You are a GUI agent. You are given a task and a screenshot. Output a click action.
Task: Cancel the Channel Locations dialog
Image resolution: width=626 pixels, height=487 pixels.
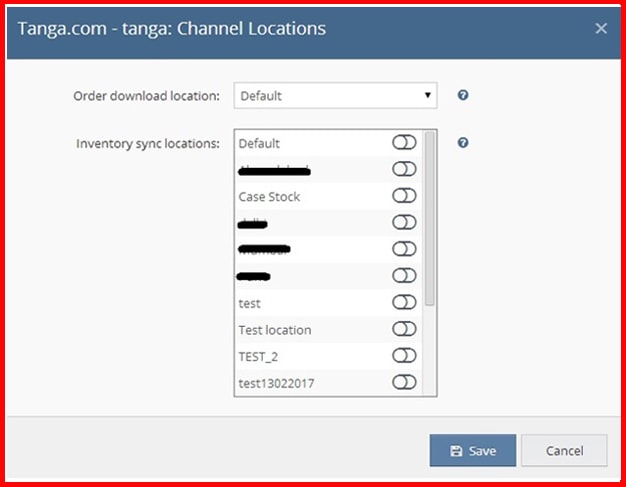pyautogui.click(x=564, y=451)
